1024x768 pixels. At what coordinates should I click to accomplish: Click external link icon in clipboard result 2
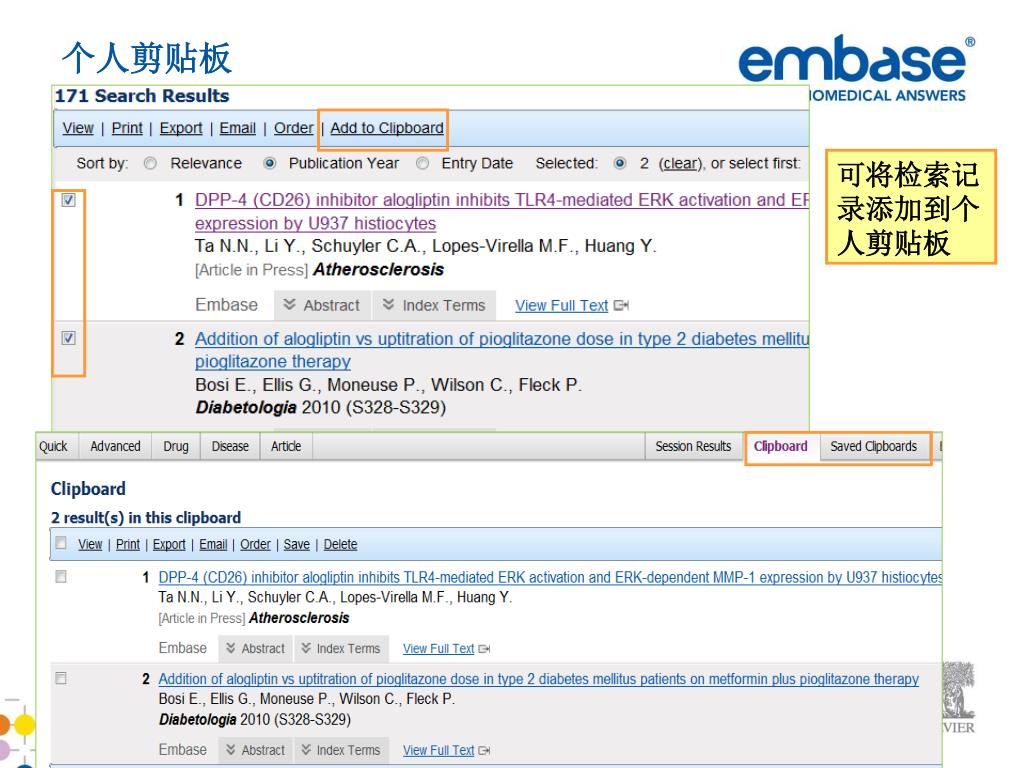484,751
